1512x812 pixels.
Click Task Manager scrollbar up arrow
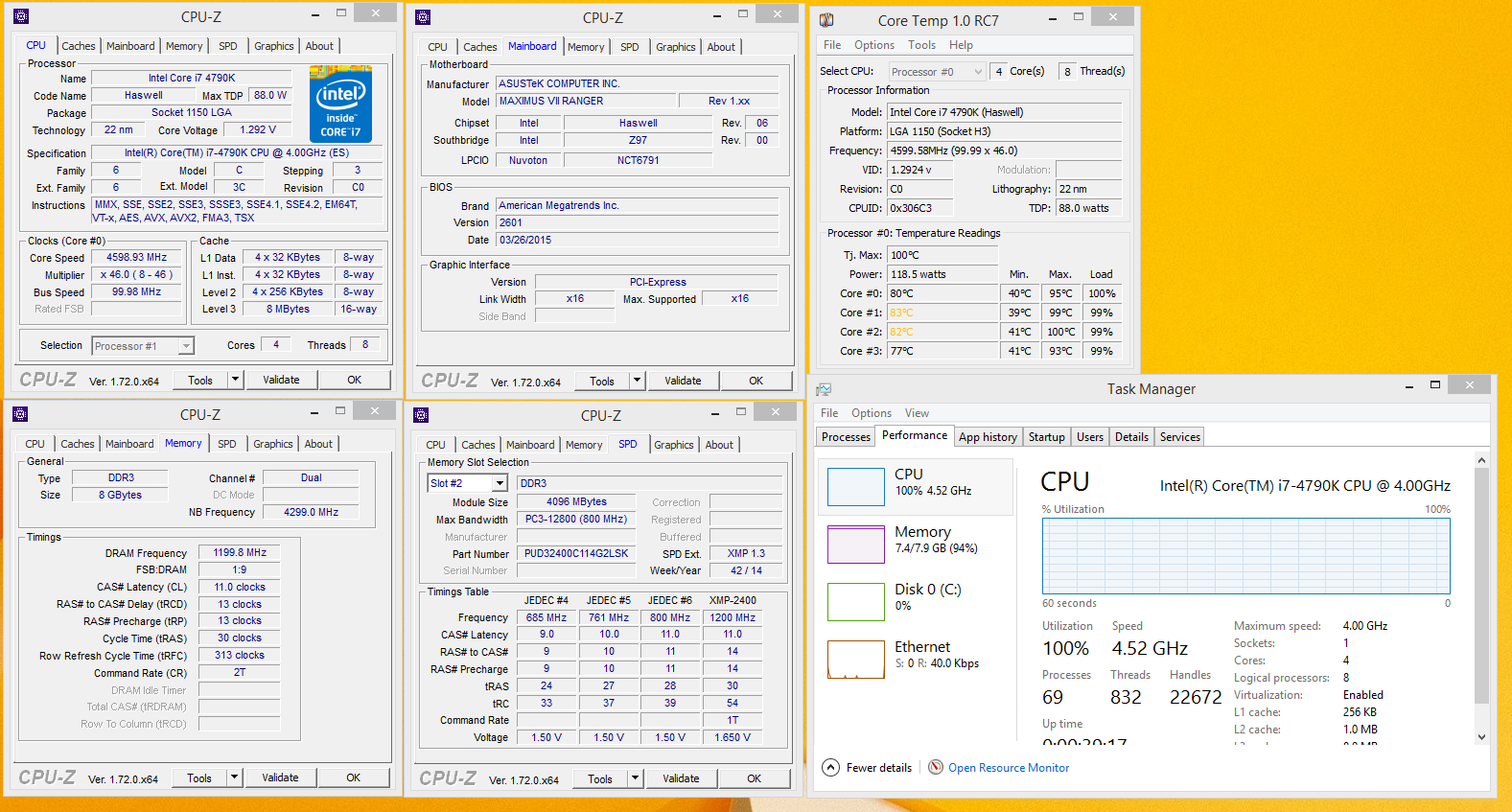point(1481,461)
